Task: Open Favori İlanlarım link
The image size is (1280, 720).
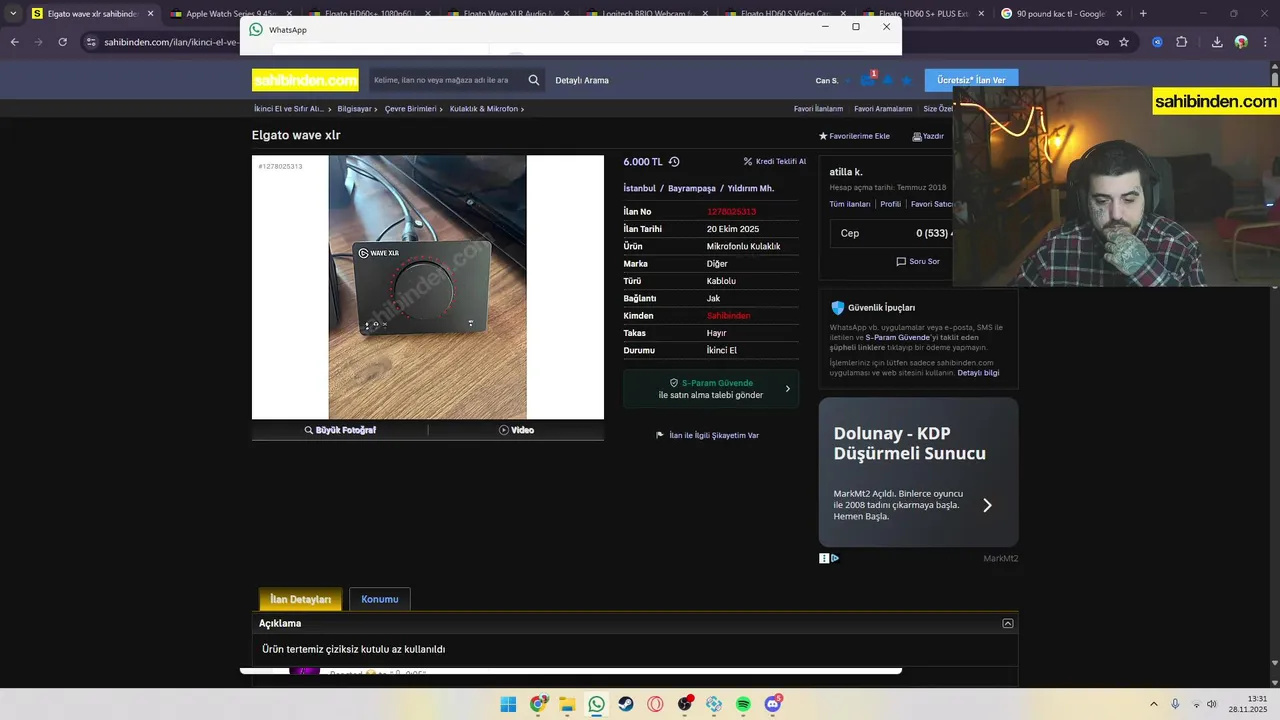Action: 818,108
